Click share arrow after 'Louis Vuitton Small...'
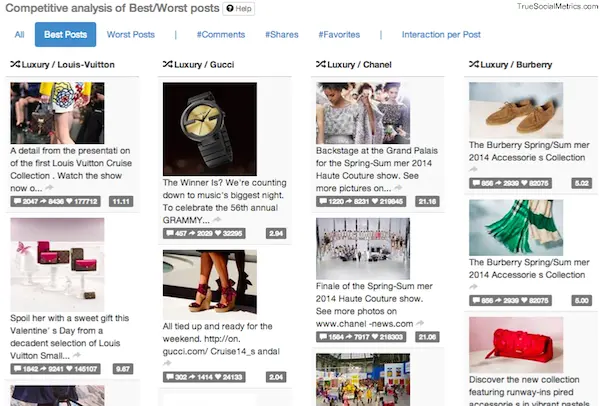This screenshot has width=600, height=406. (x=77, y=355)
